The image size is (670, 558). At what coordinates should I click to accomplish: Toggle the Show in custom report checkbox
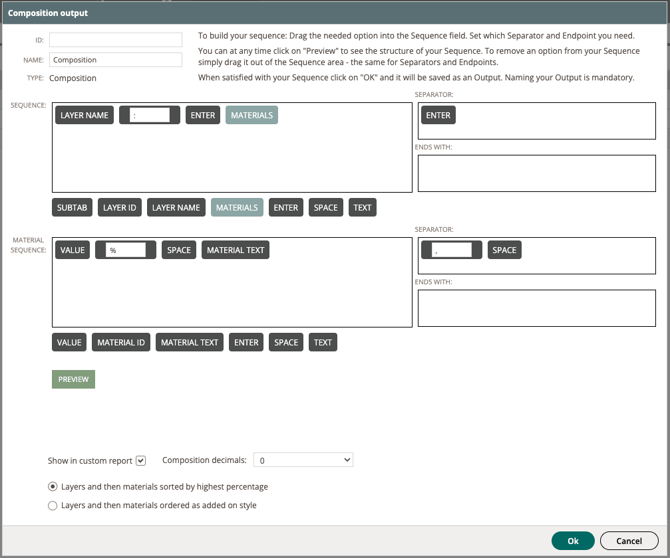[141, 461]
